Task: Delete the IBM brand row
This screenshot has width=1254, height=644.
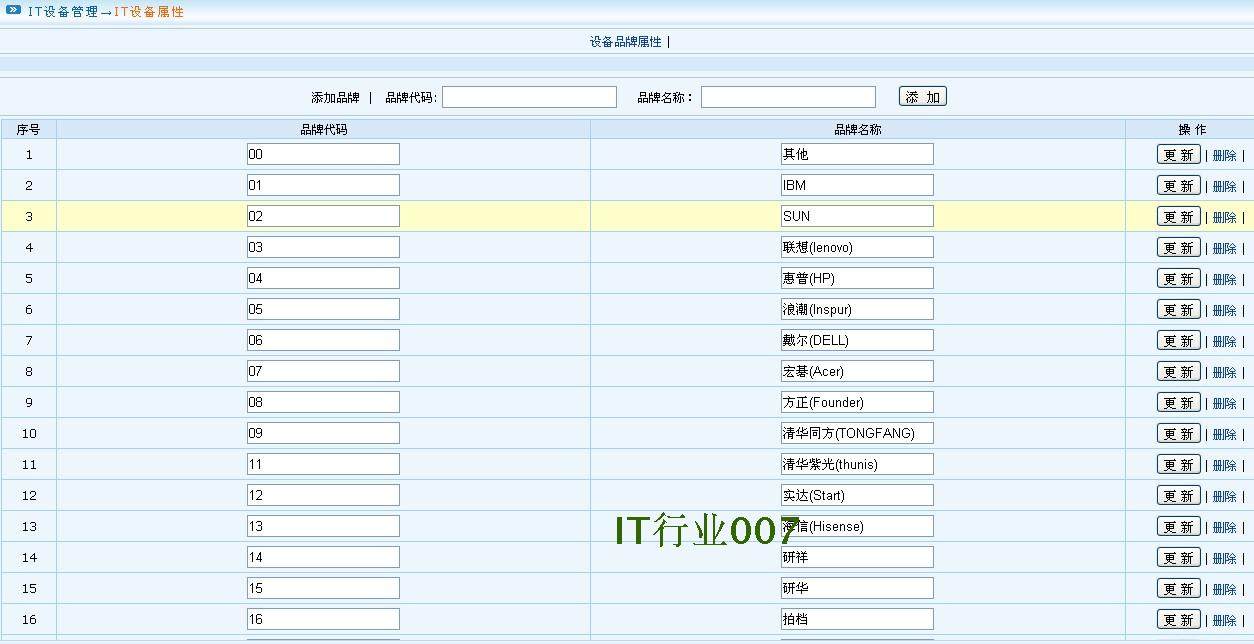Action: click(x=1224, y=186)
